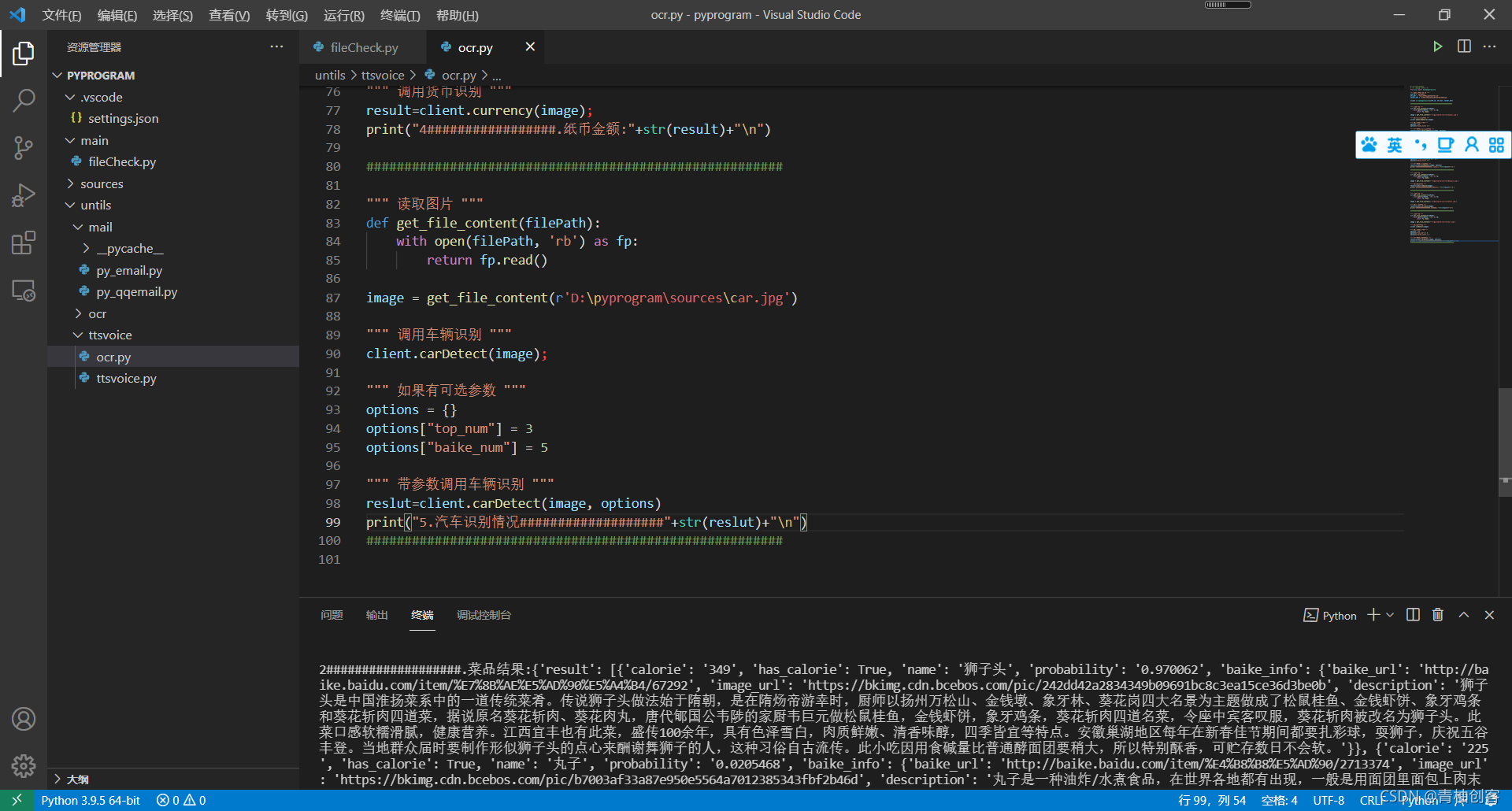Open the 文件(F) menu

click(61, 15)
